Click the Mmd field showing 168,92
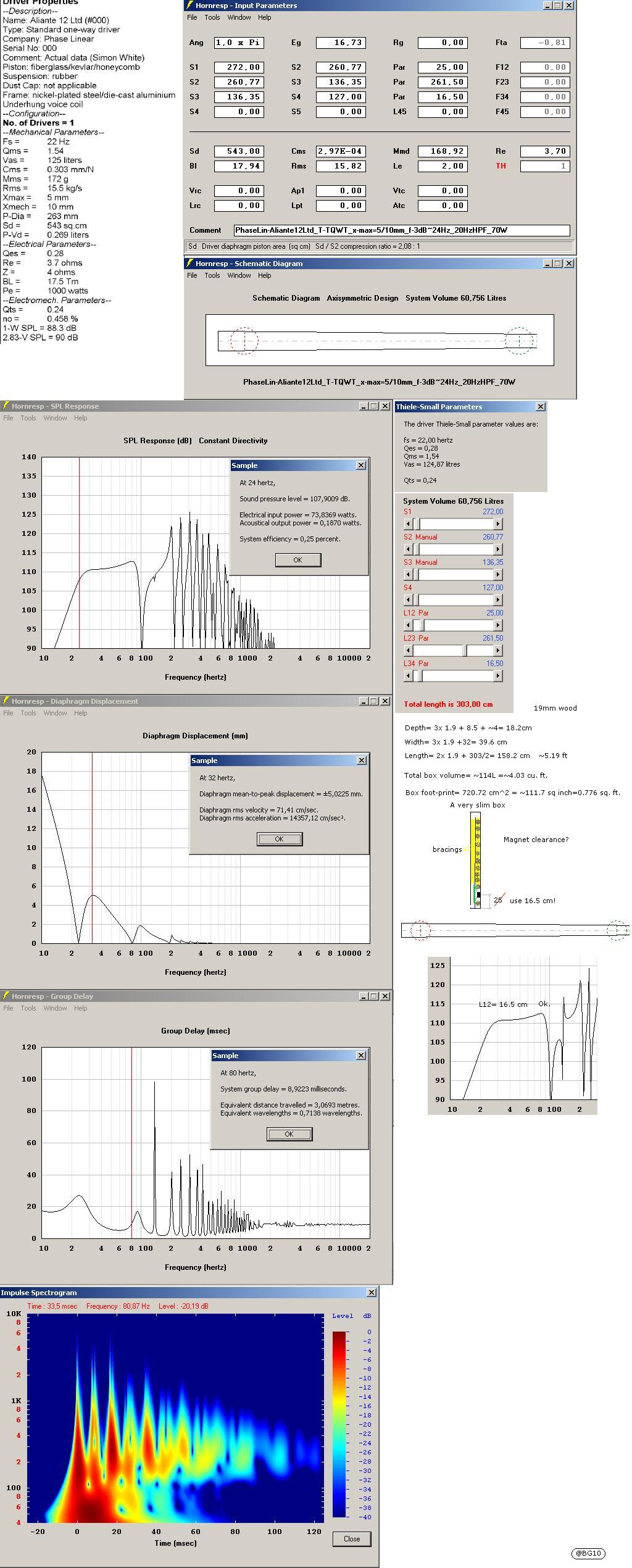This screenshot has width=632, height=1568. pyautogui.click(x=443, y=151)
